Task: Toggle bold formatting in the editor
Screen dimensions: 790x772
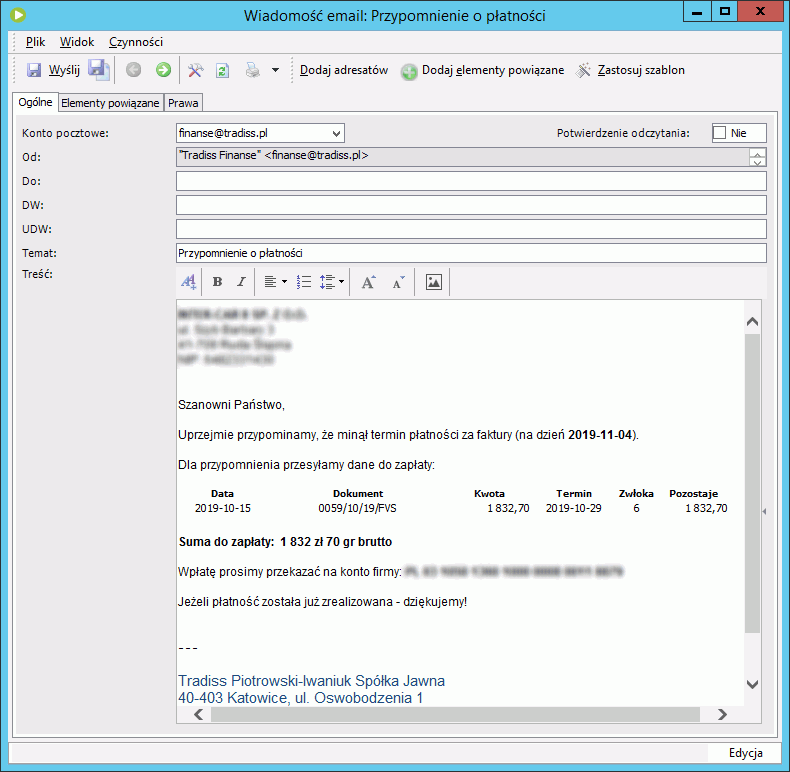Action: coord(217,282)
